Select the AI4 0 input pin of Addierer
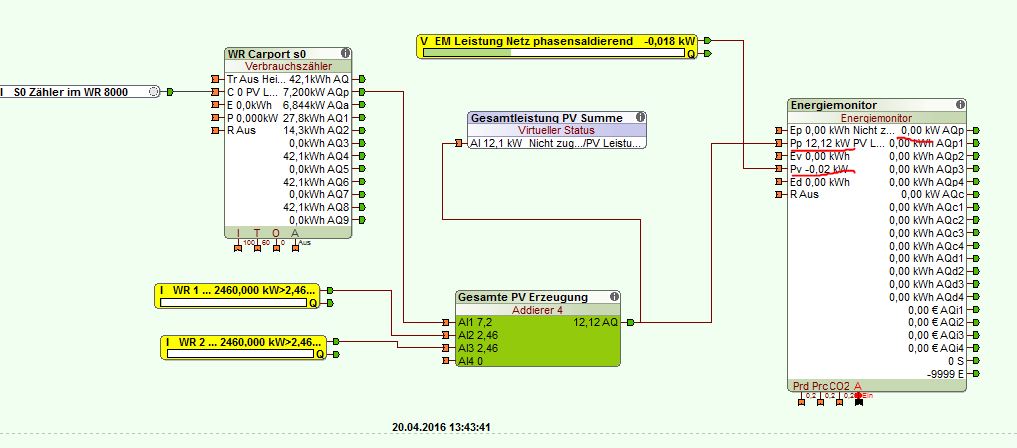The height and width of the screenshot is (448, 1017). pos(445,361)
